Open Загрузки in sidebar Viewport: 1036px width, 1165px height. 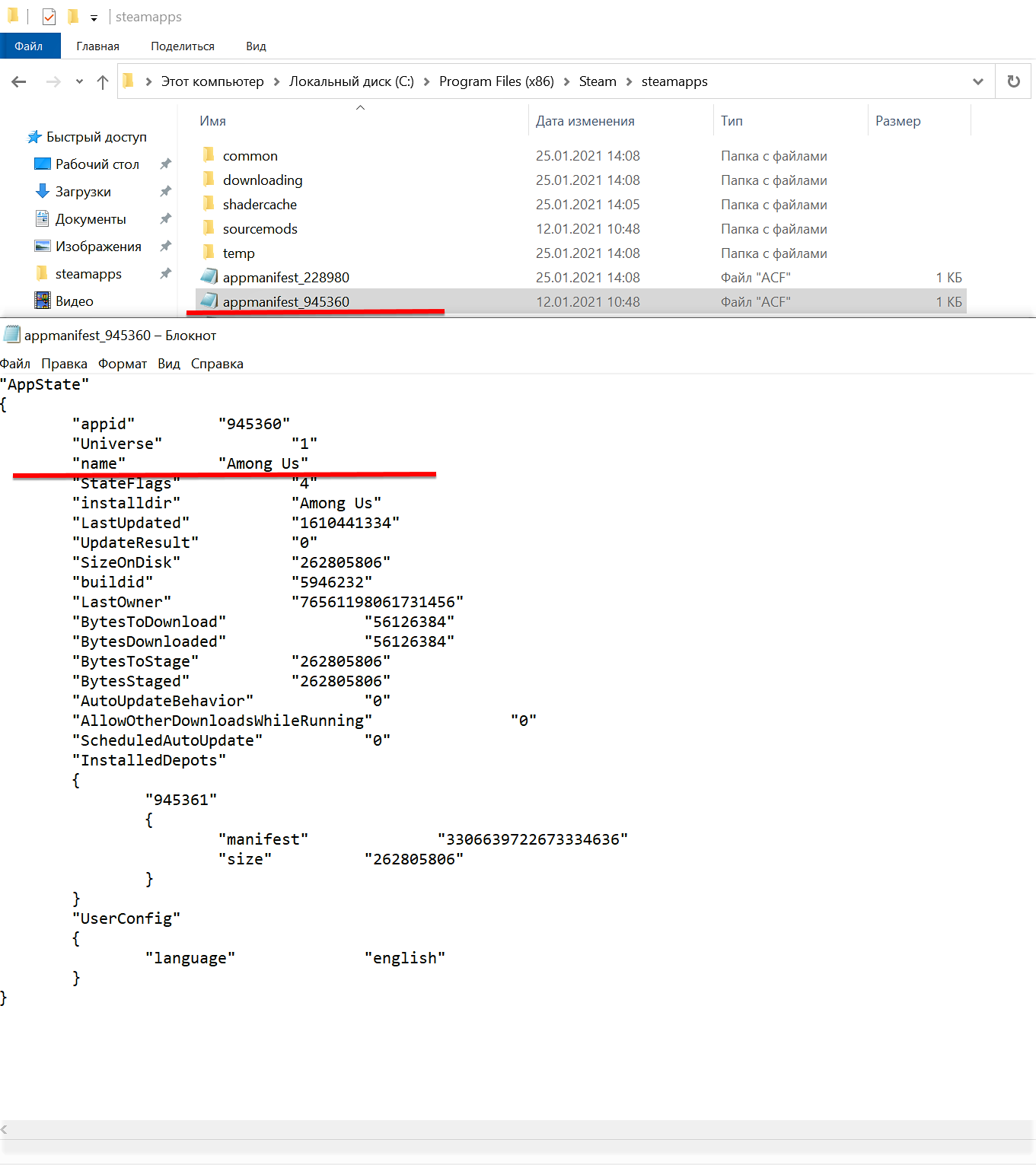point(83,192)
